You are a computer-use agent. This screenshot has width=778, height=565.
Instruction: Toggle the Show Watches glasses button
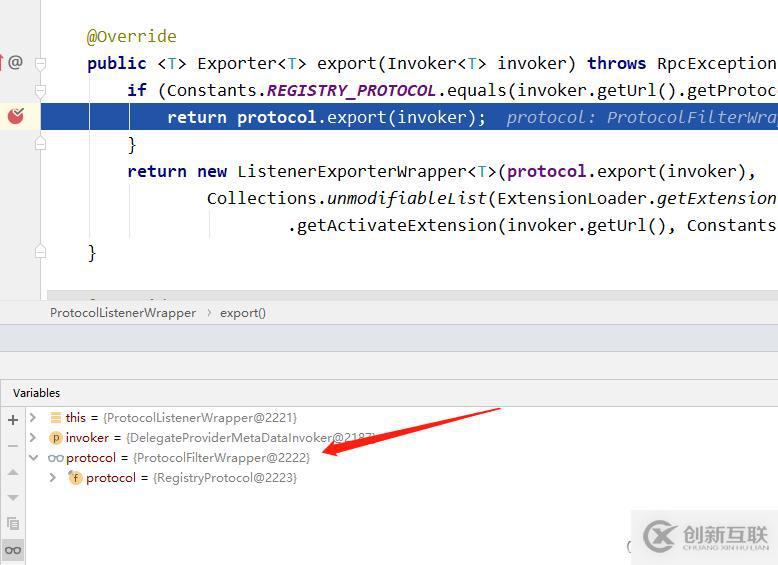coord(13,549)
